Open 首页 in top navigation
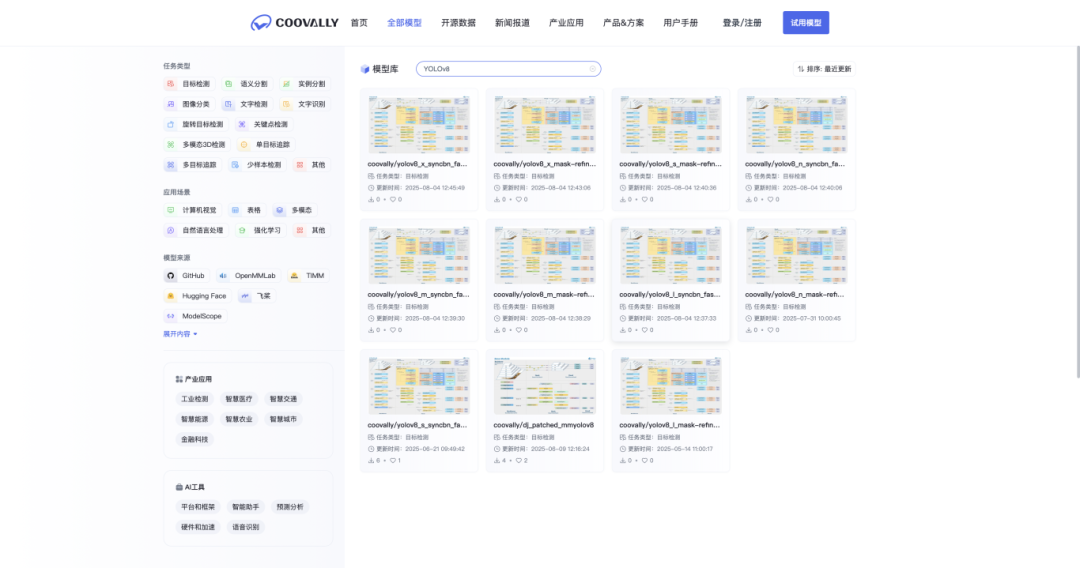Screen dimensions: 1080x568 pos(359,23)
